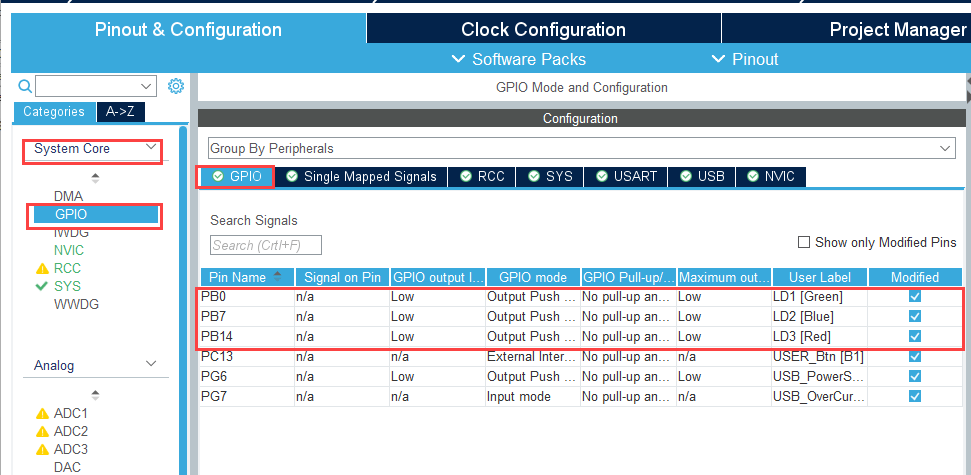The height and width of the screenshot is (475, 971).
Task: Click the blue vertical scrollbar in sidebar
Action: 183,300
